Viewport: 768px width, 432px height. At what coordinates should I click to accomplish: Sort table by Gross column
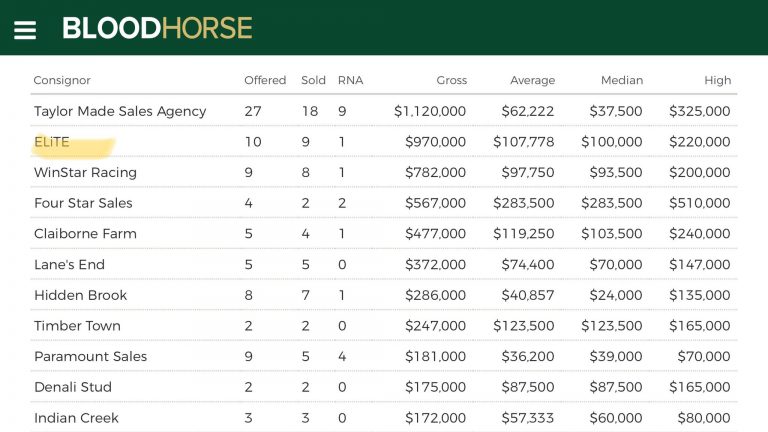(452, 80)
